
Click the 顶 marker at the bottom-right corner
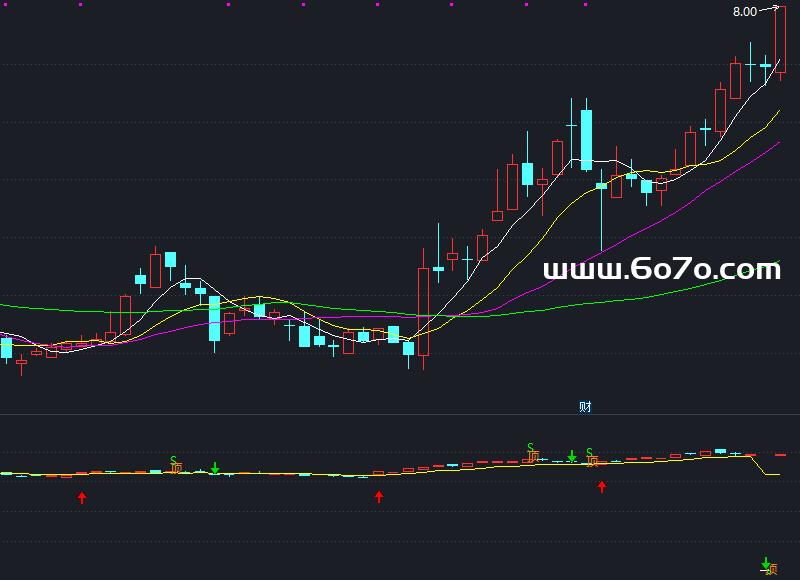(771, 569)
